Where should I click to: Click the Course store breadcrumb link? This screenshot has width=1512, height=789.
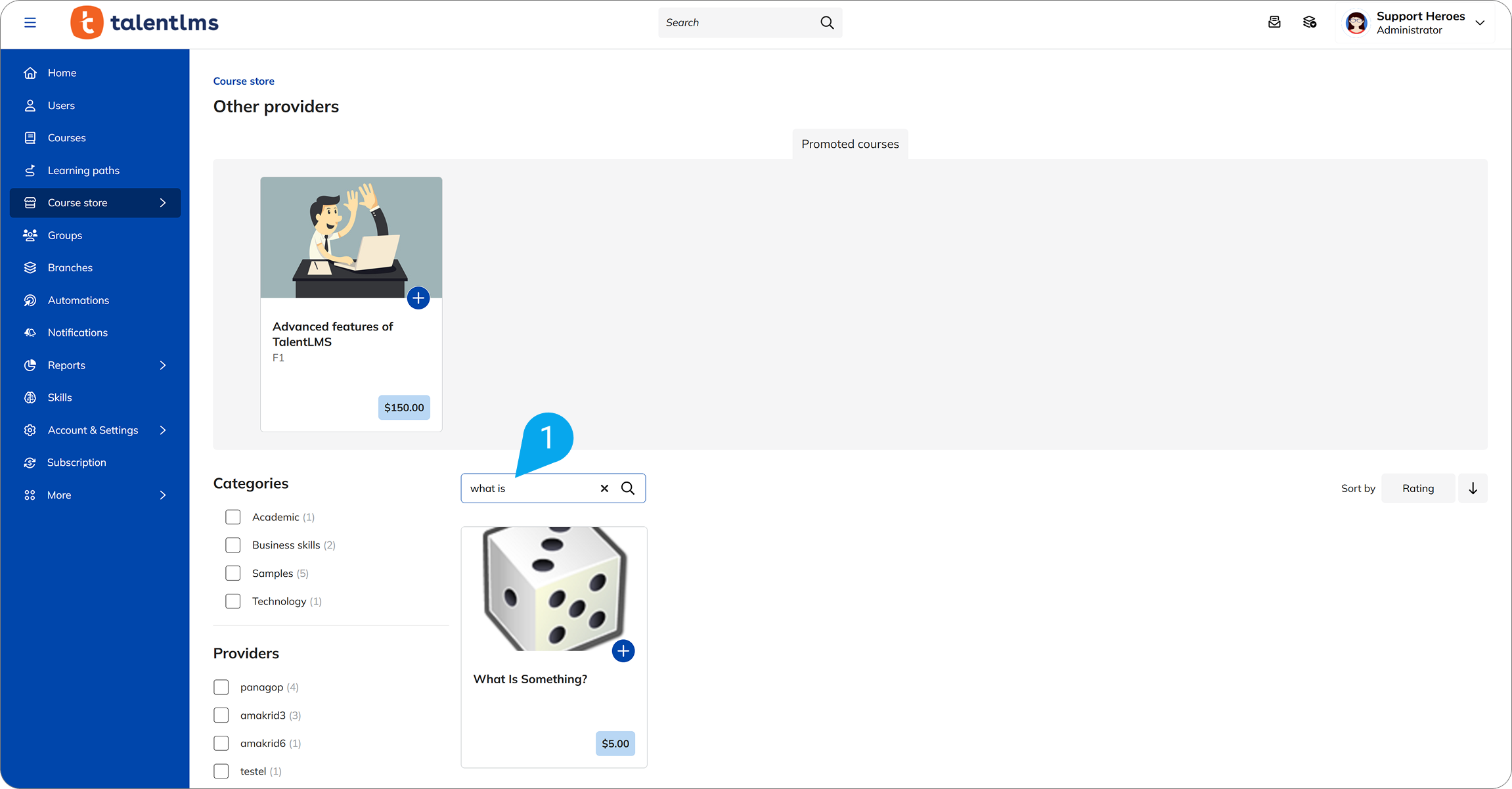click(x=244, y=81)
